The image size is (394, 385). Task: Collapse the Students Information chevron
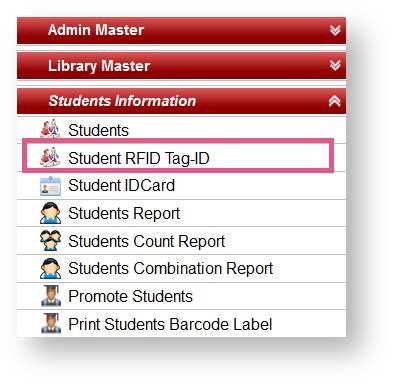[334, 101]
